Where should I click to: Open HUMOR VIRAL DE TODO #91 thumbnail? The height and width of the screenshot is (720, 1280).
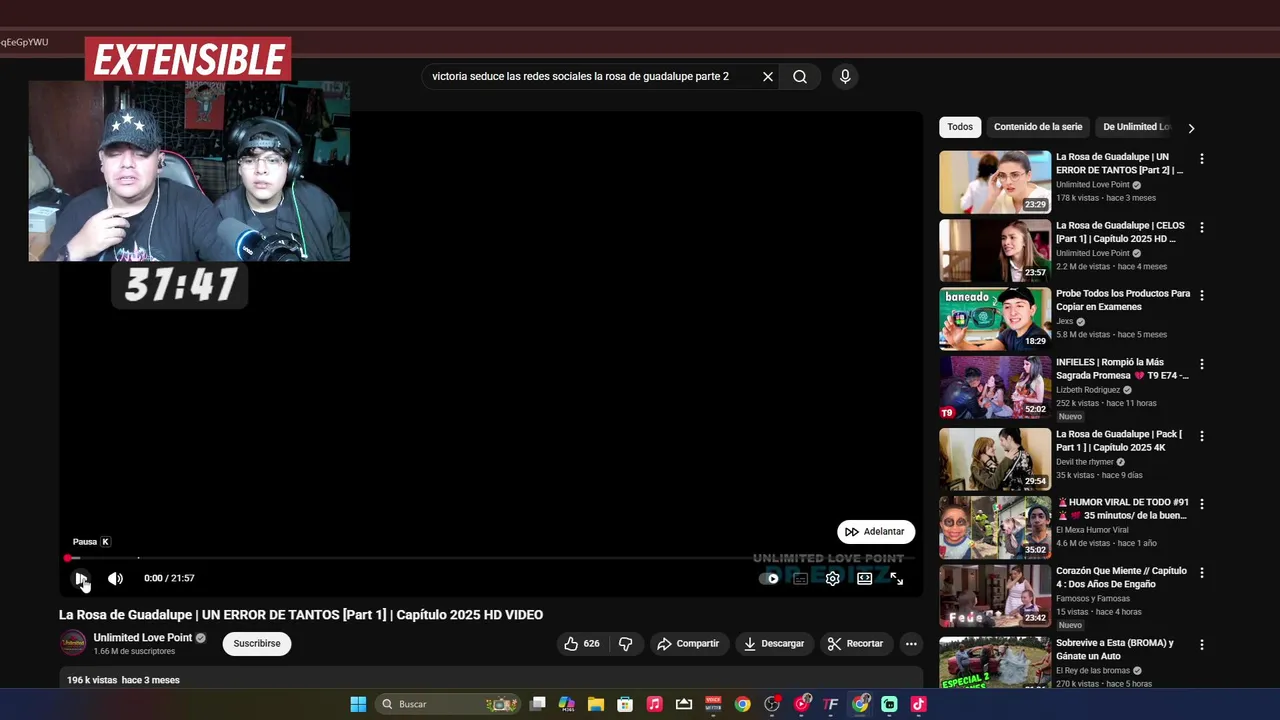click(x=995, y=527)
